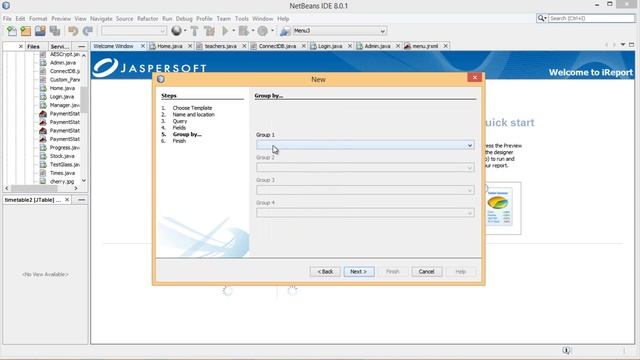Close the Login.java editor tab
The width and height of the screenshot is (640, 360).
350,46
